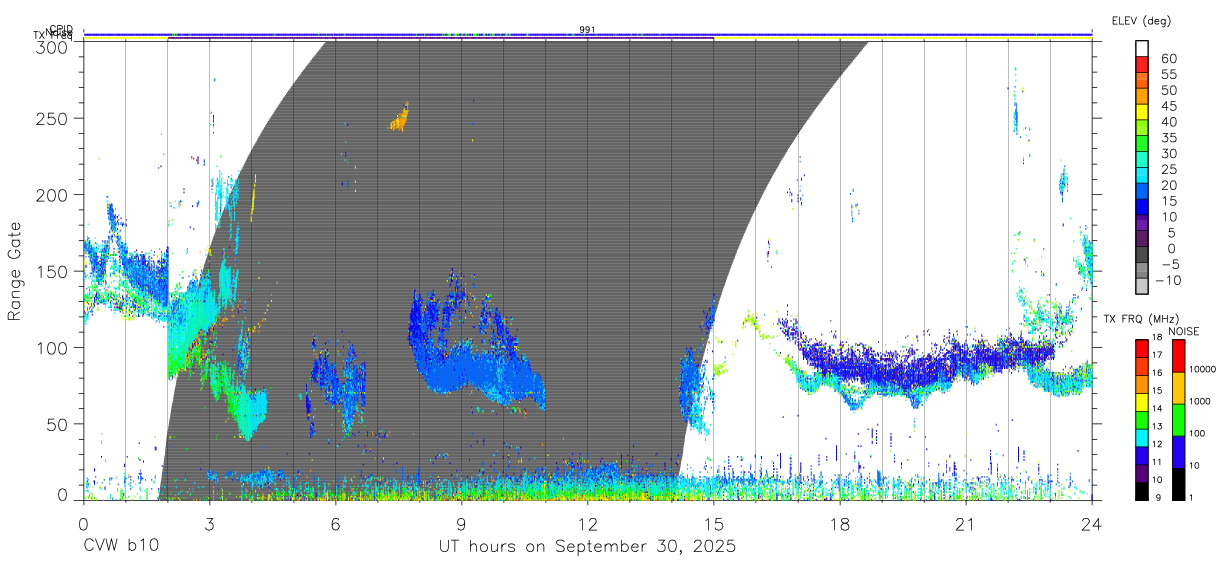Click the blue ELEV swatch between 15 and 20

[1142, 193]
